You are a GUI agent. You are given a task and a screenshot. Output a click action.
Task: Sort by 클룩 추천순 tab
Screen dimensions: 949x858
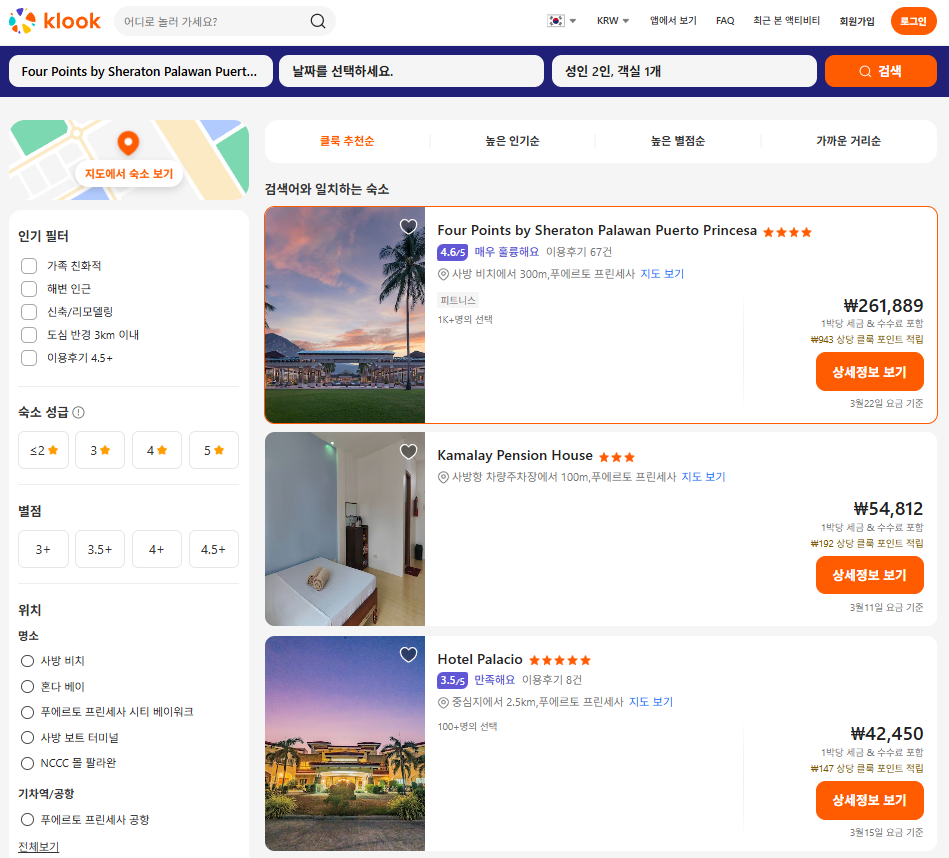347,141
